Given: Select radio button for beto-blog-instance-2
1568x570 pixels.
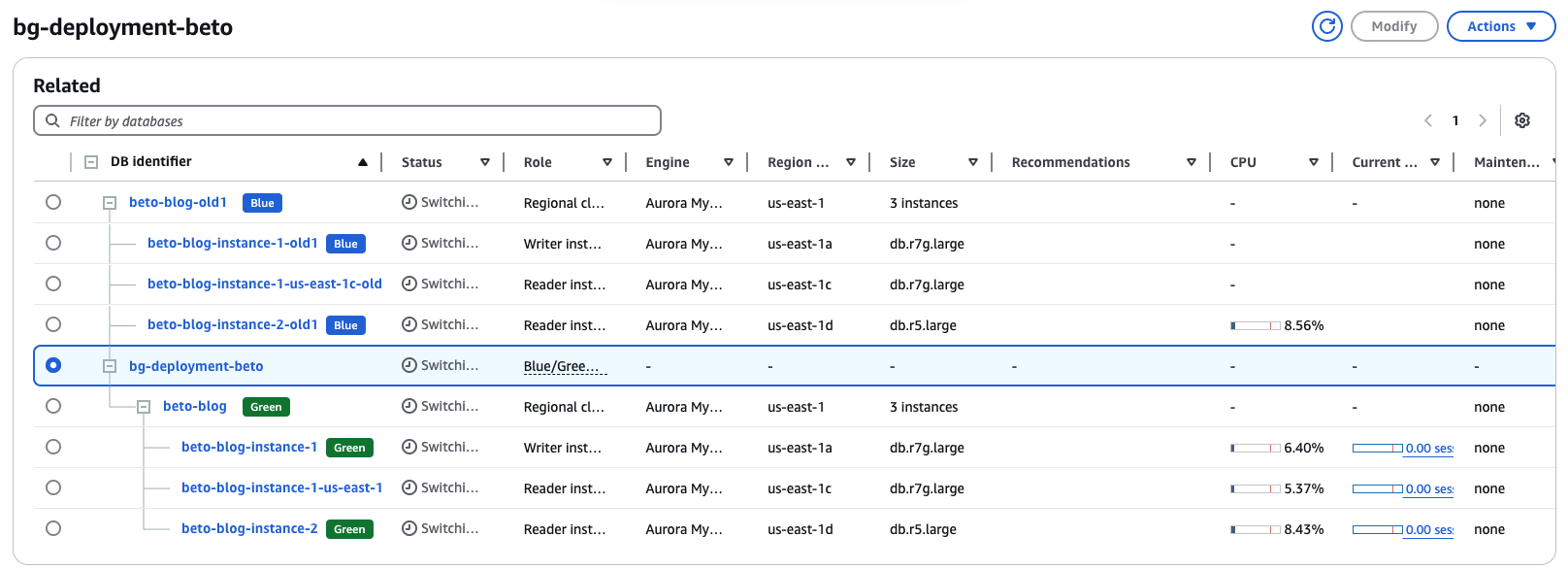Looking at the screenshot, I should (x=53, y=528).
